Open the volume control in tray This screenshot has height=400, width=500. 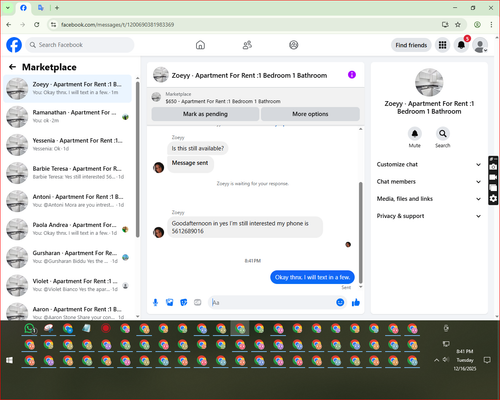coord(446,360)
